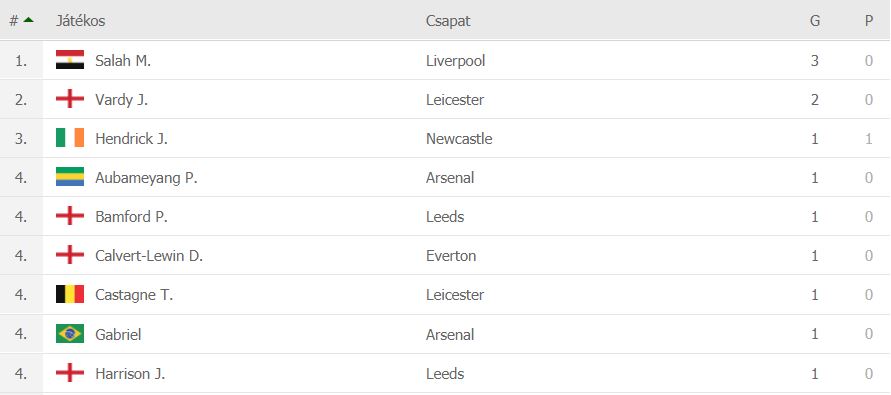Click the Egyptian flag beside Salah M.

coord(70,60)
